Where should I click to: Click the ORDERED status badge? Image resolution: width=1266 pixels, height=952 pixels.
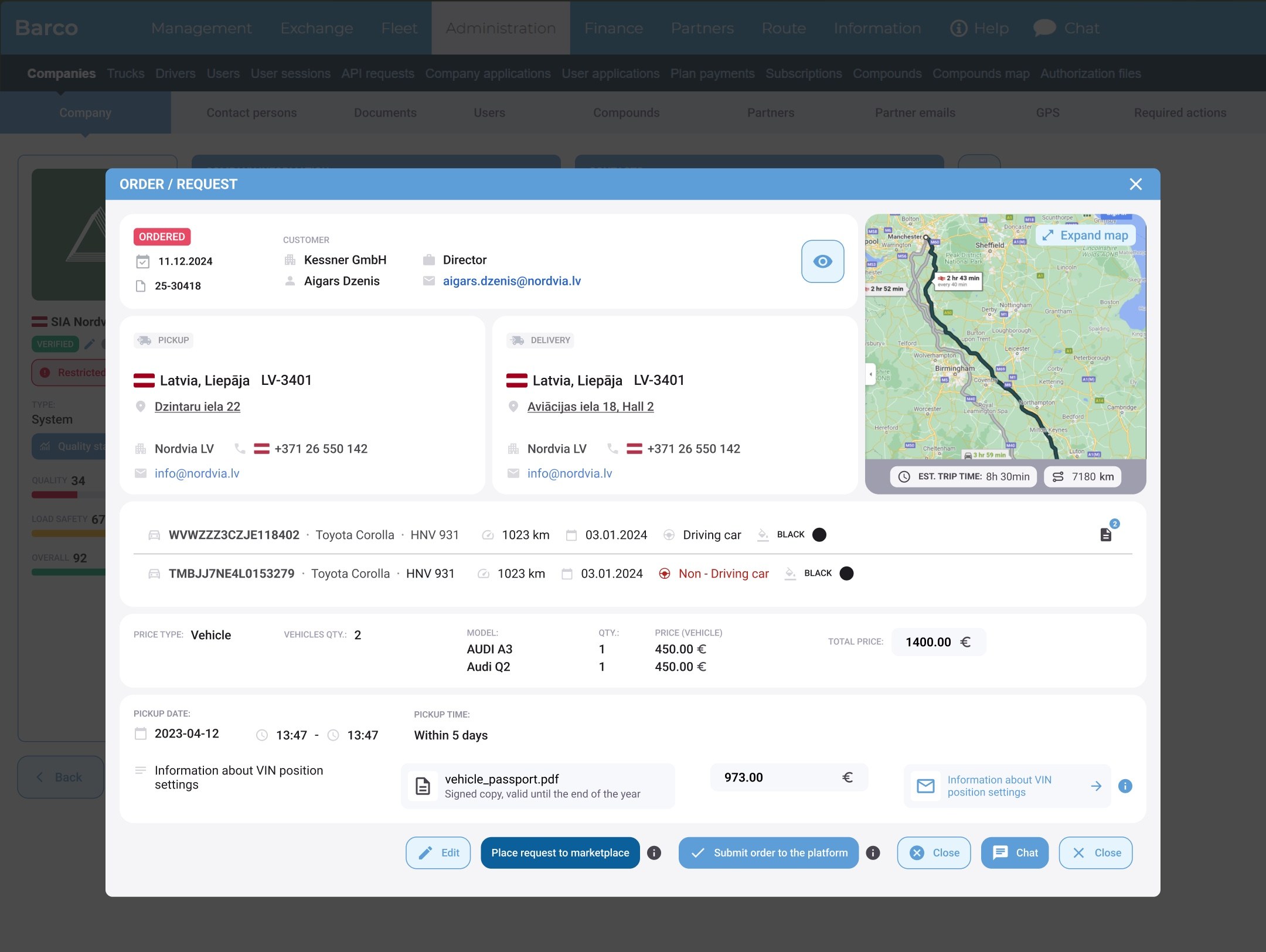click(x=162, y=237)
